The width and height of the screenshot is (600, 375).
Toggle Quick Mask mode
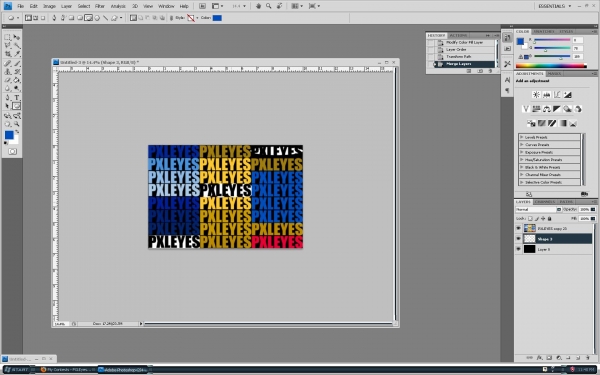[x=12, y=152]
